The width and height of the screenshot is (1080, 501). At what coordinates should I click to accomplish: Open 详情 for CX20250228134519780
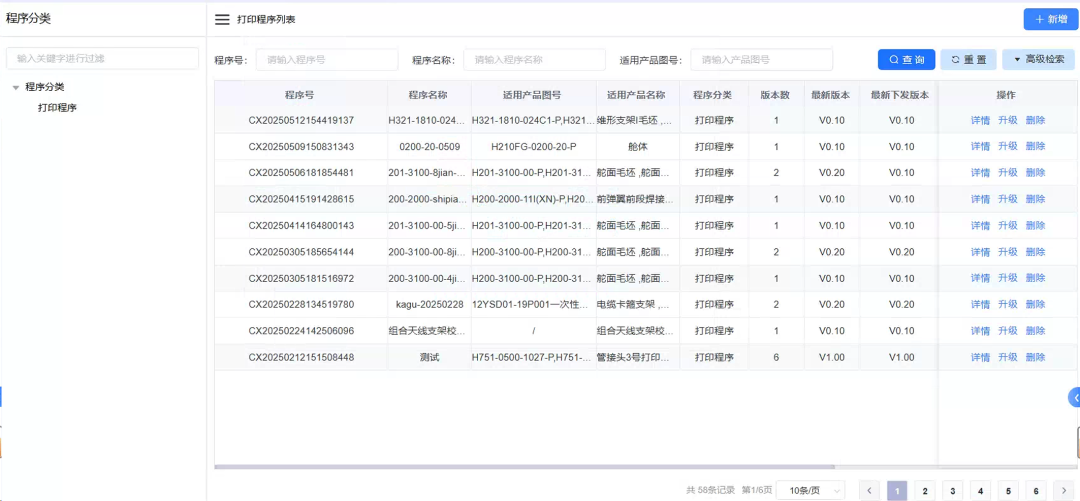(980, 304)
